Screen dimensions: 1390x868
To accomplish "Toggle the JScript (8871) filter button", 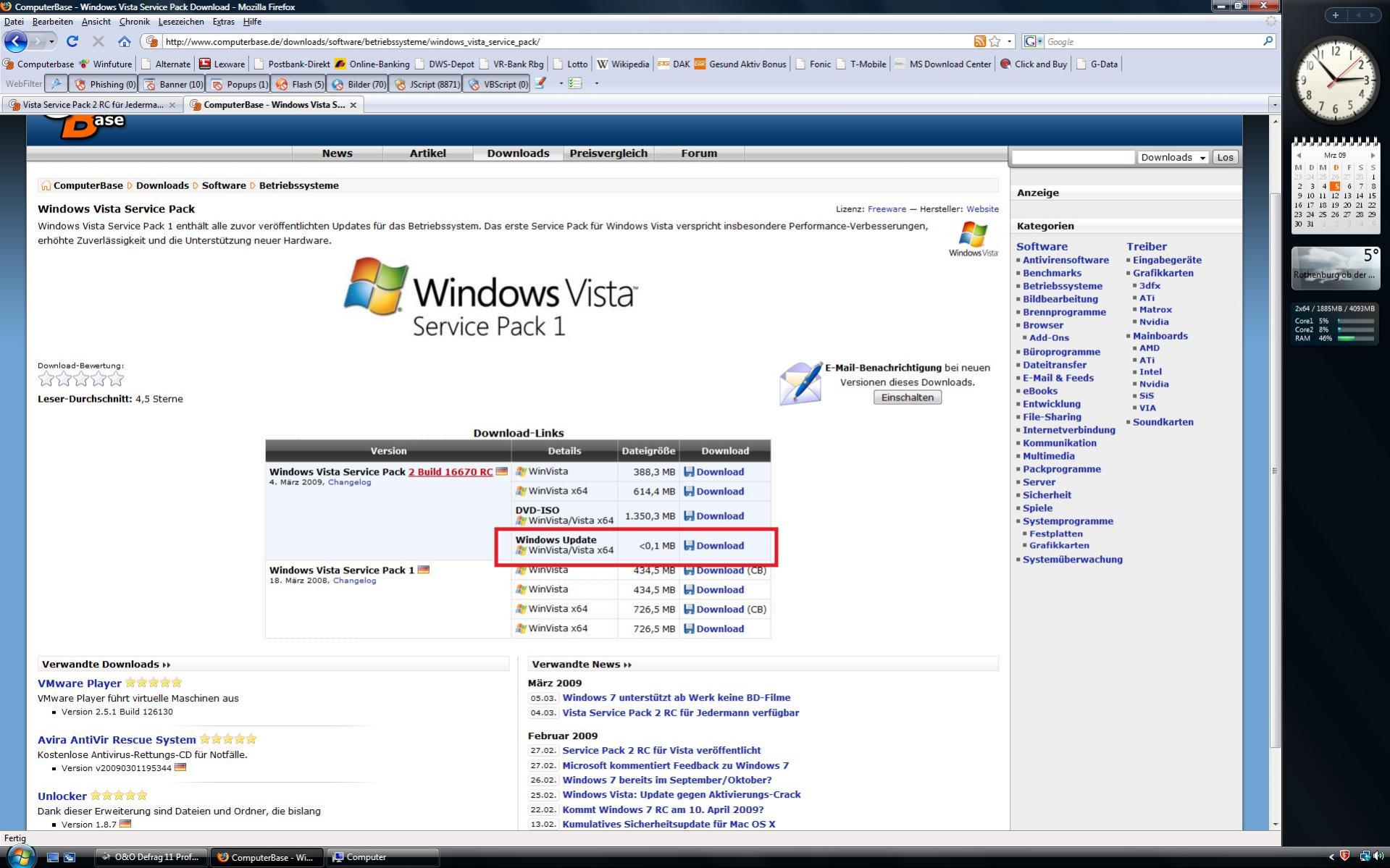I will (426, 84).
